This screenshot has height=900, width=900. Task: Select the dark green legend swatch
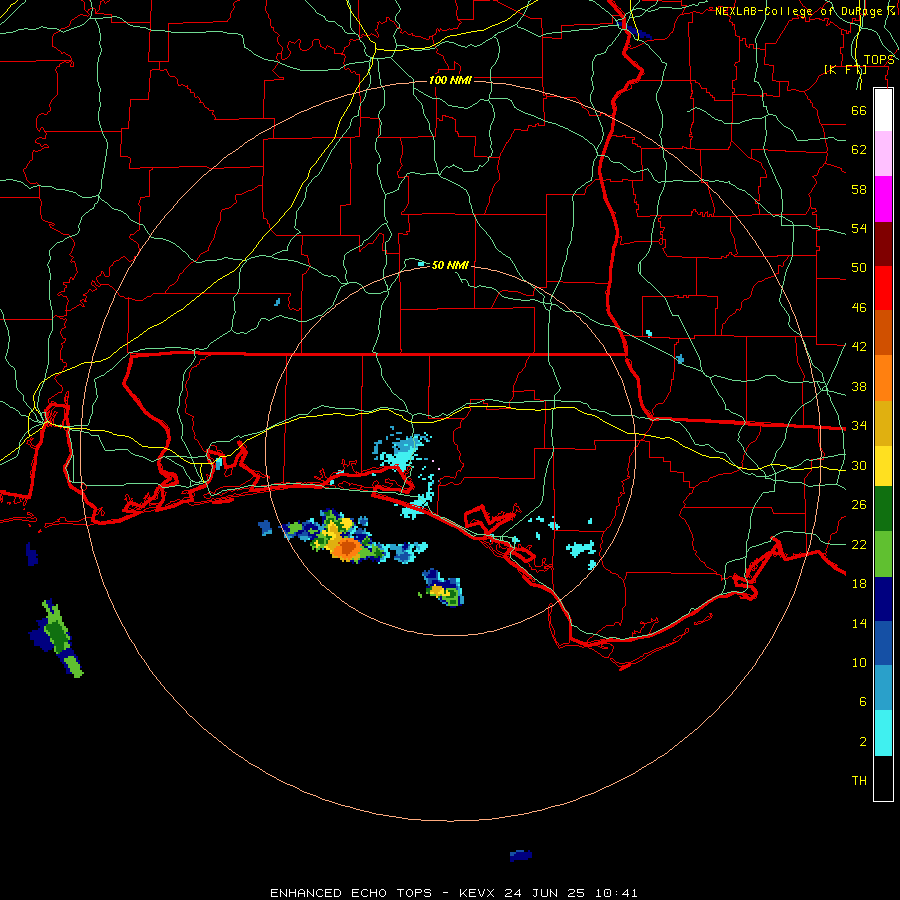tap(883, 509)
